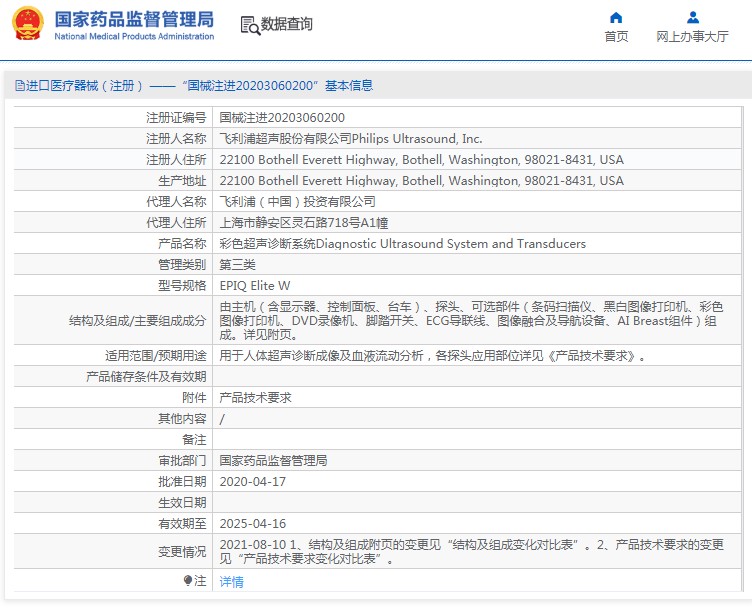Click the 其他内容 row label
This screenshot has height=609, width=752.
click(182, 419)
